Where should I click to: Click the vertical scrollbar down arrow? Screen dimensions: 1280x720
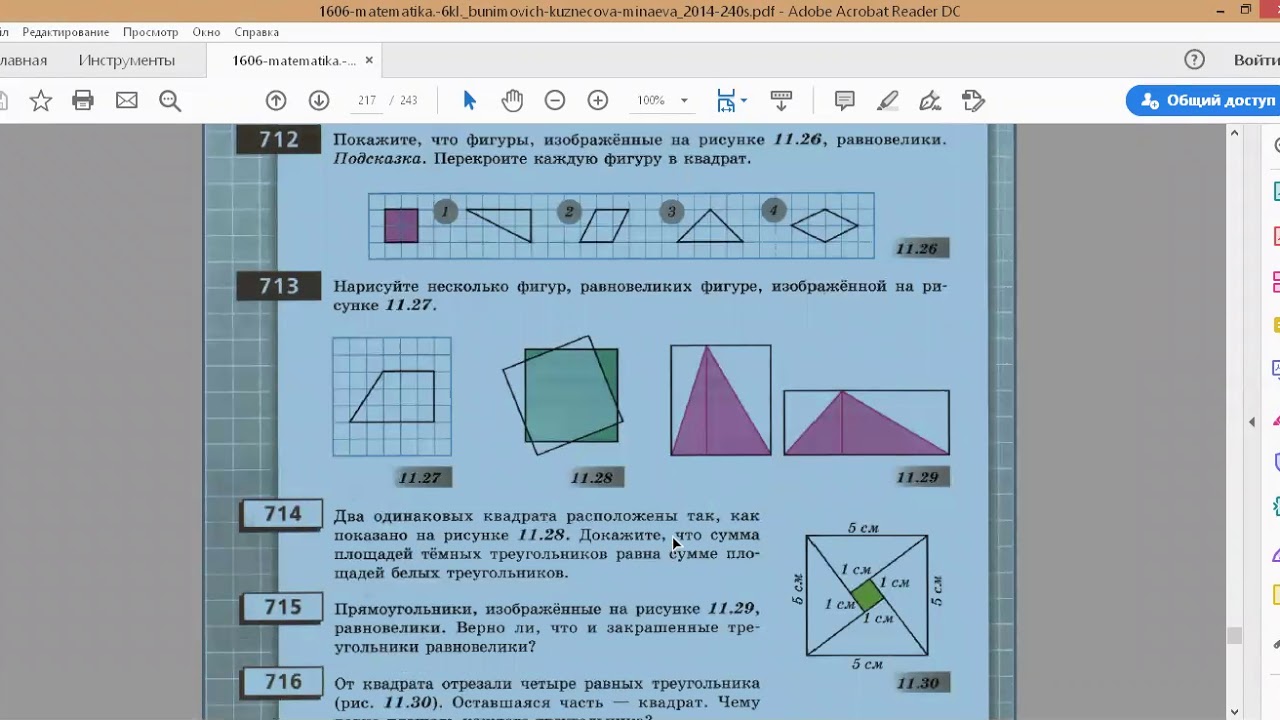1235,712
